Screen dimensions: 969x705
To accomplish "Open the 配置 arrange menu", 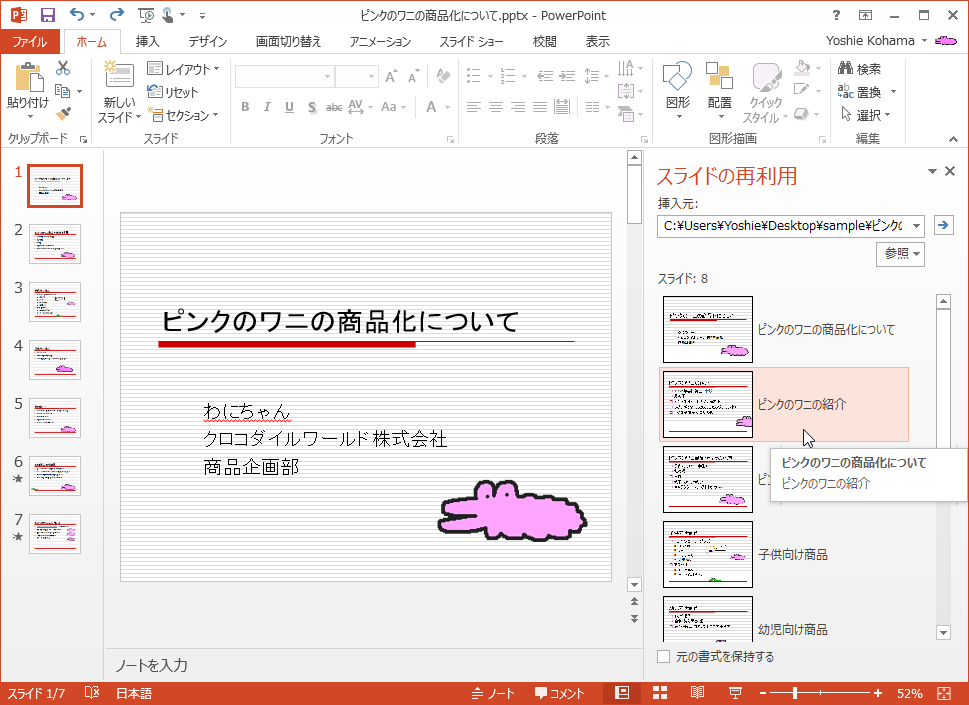I will point(720,90).
